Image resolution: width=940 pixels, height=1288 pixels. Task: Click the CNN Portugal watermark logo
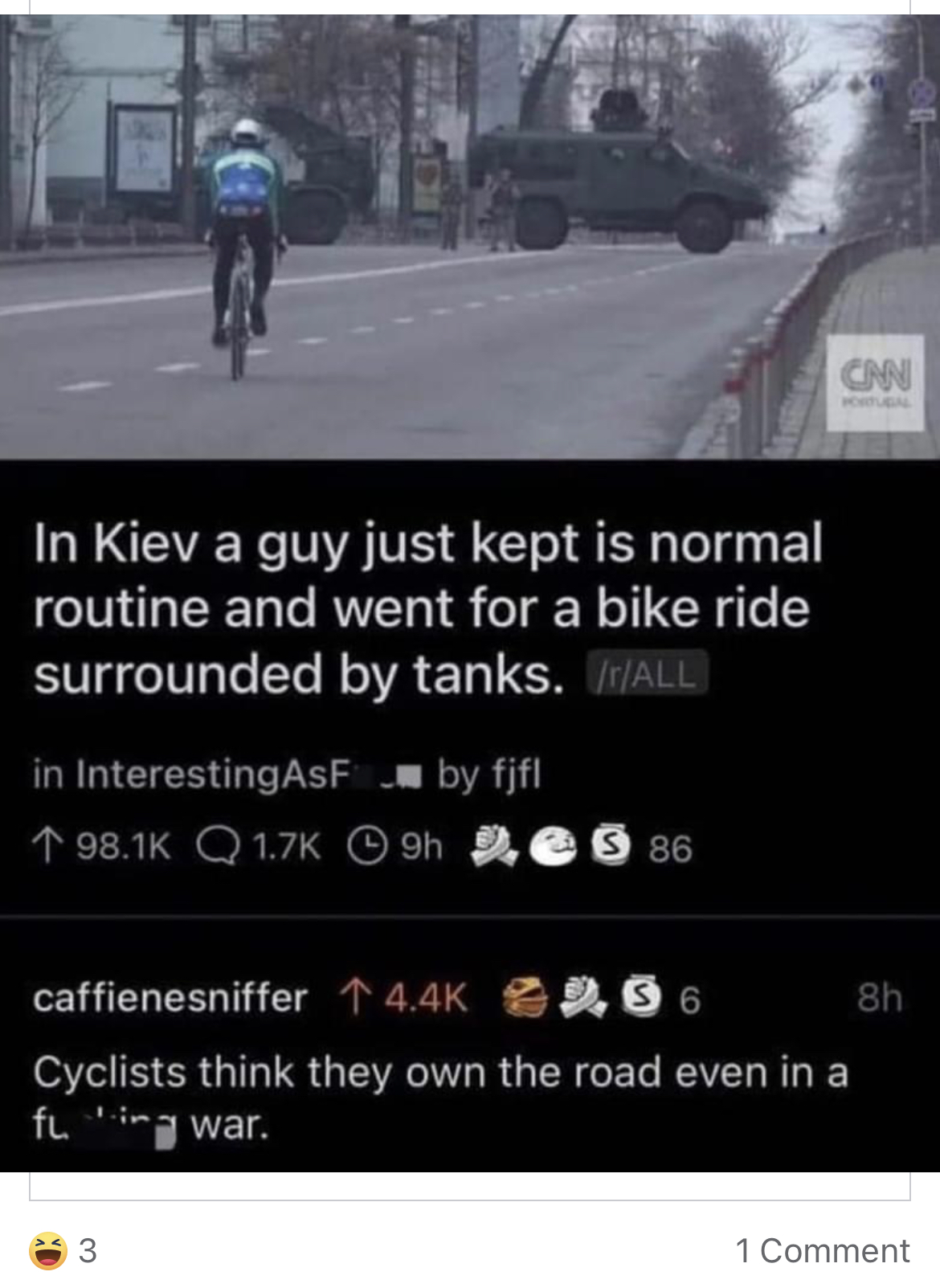(x=876, y=382)
